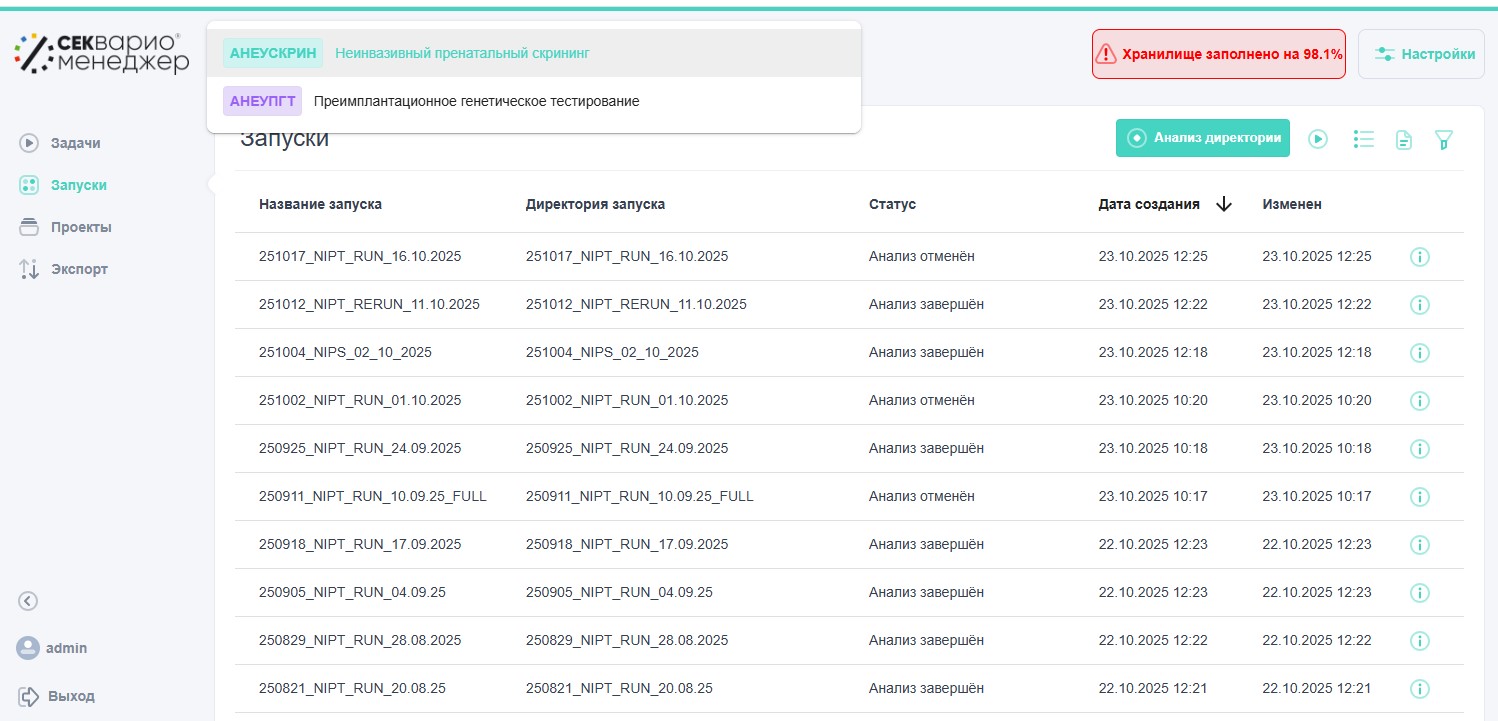Click the Анализ директории button
The image size is (1498, 721).
click(x=1202, y=138)
